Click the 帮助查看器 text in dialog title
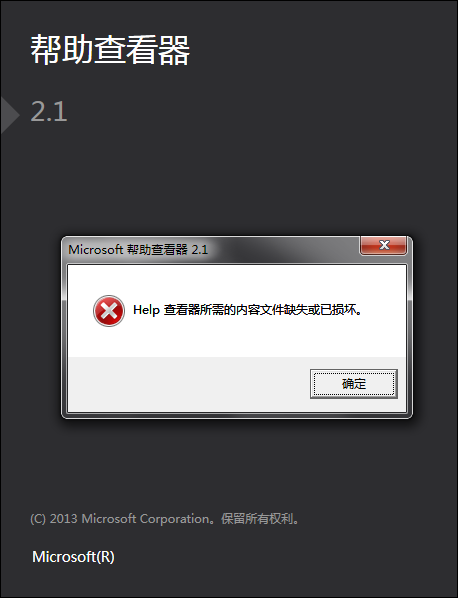The height and width of the screenshot is (598, 458). pos(157,250)
